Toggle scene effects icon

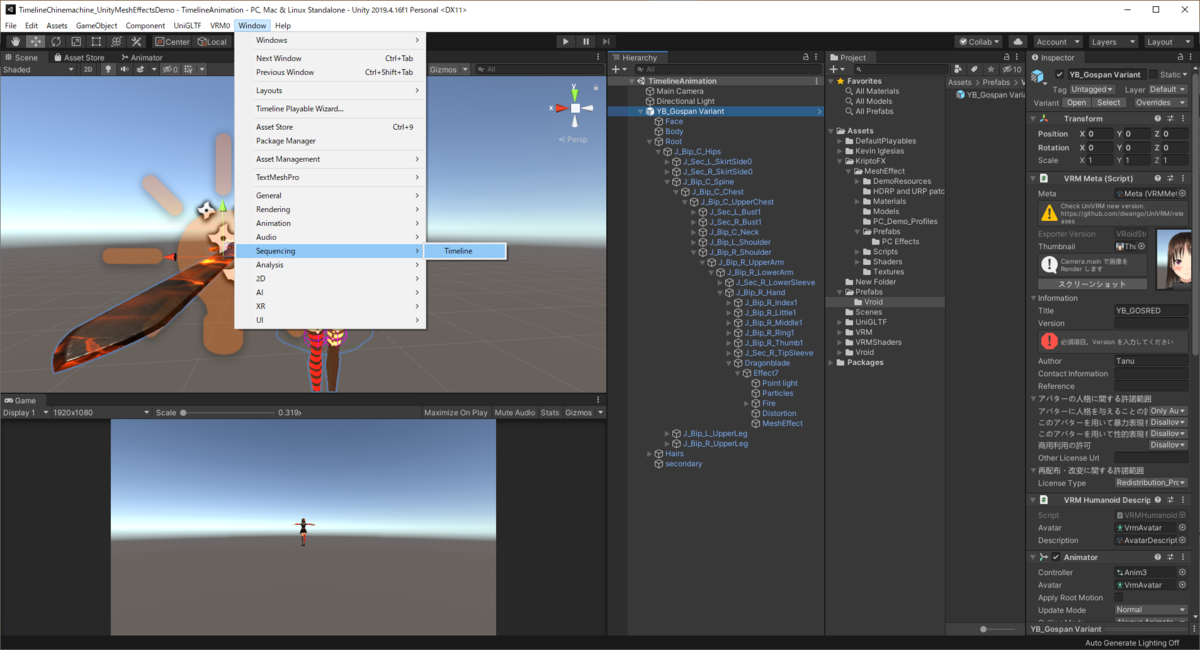141,69
